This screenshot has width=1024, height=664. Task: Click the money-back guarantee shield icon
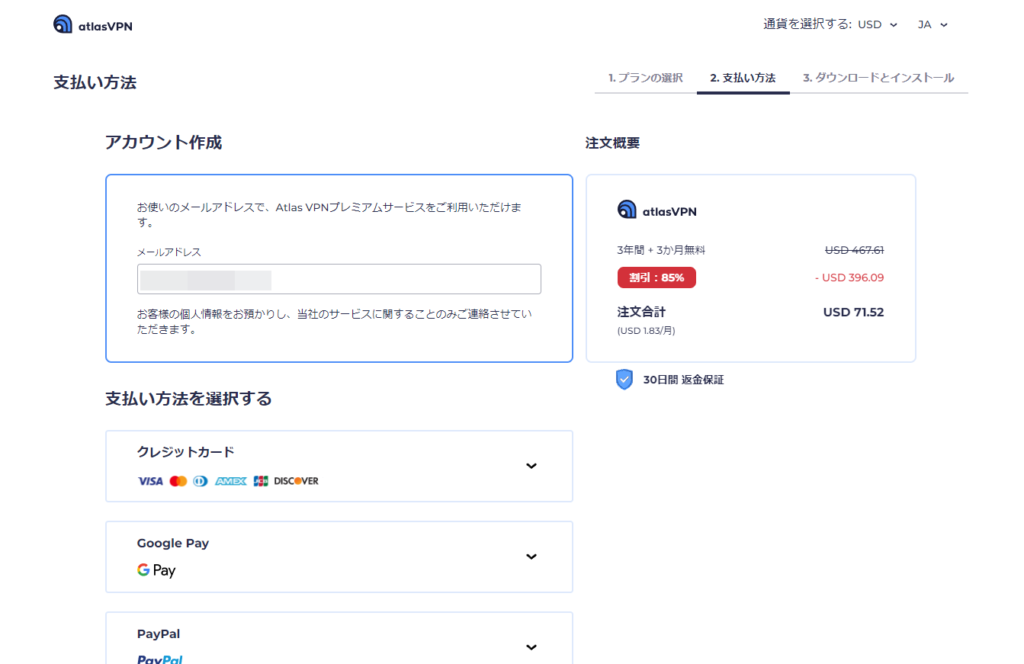(x=624, y=379)
